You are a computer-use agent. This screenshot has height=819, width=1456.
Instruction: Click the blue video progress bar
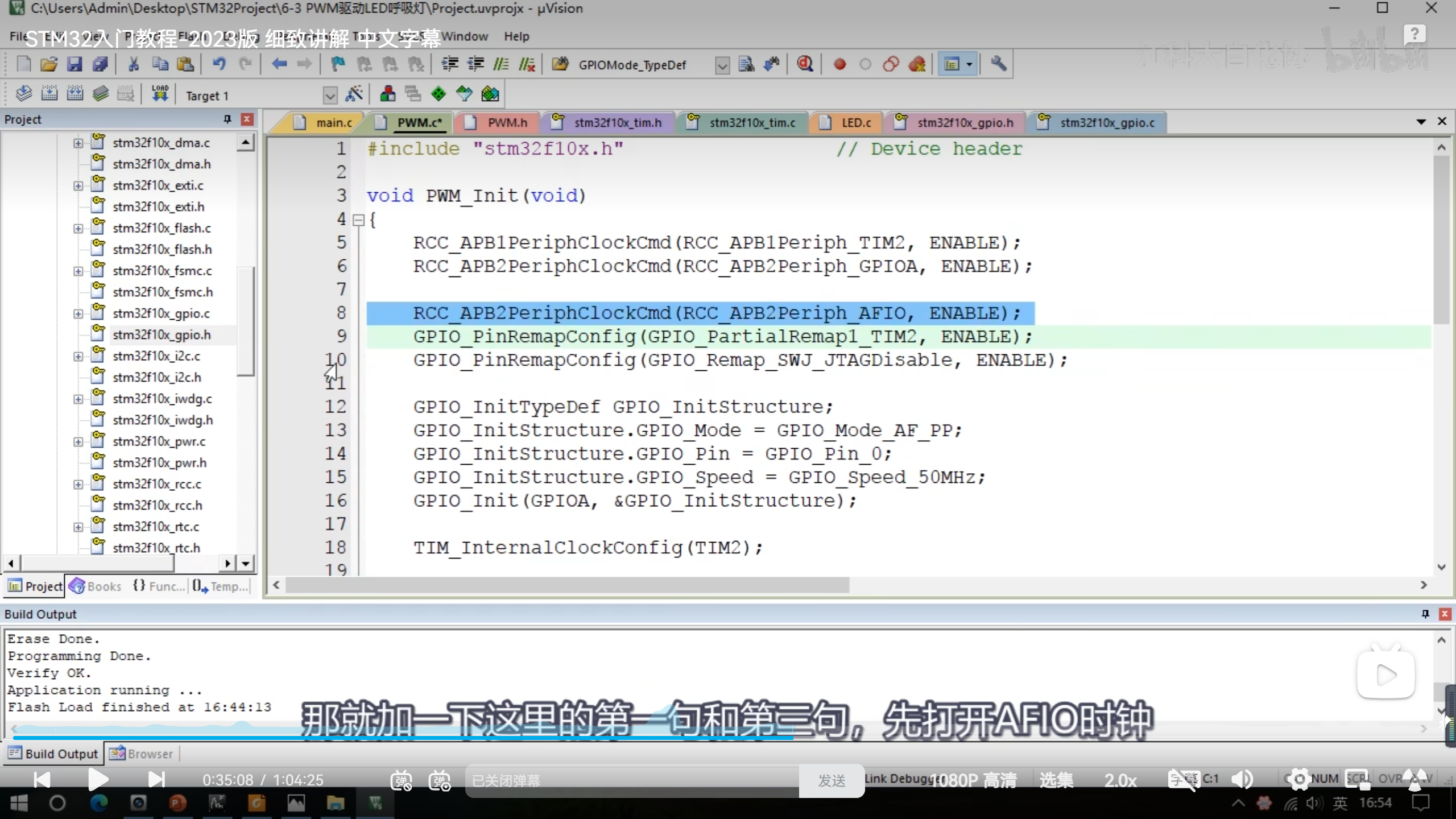click(x=398, y=738)
